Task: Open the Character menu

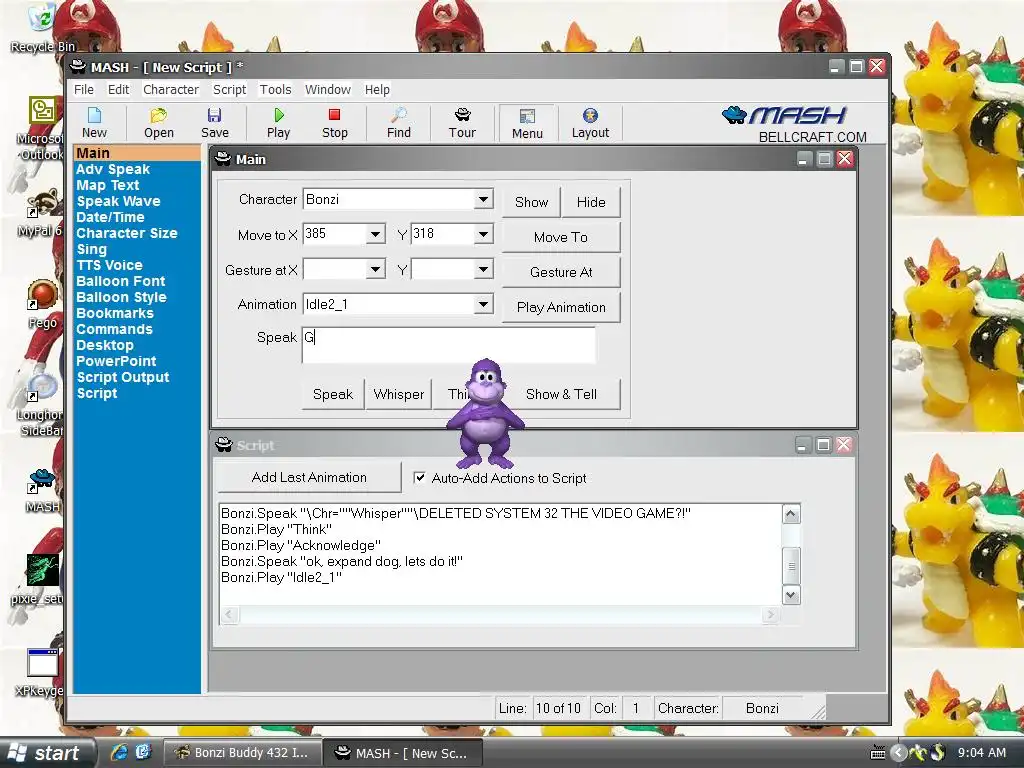Action: pos(170,89)
